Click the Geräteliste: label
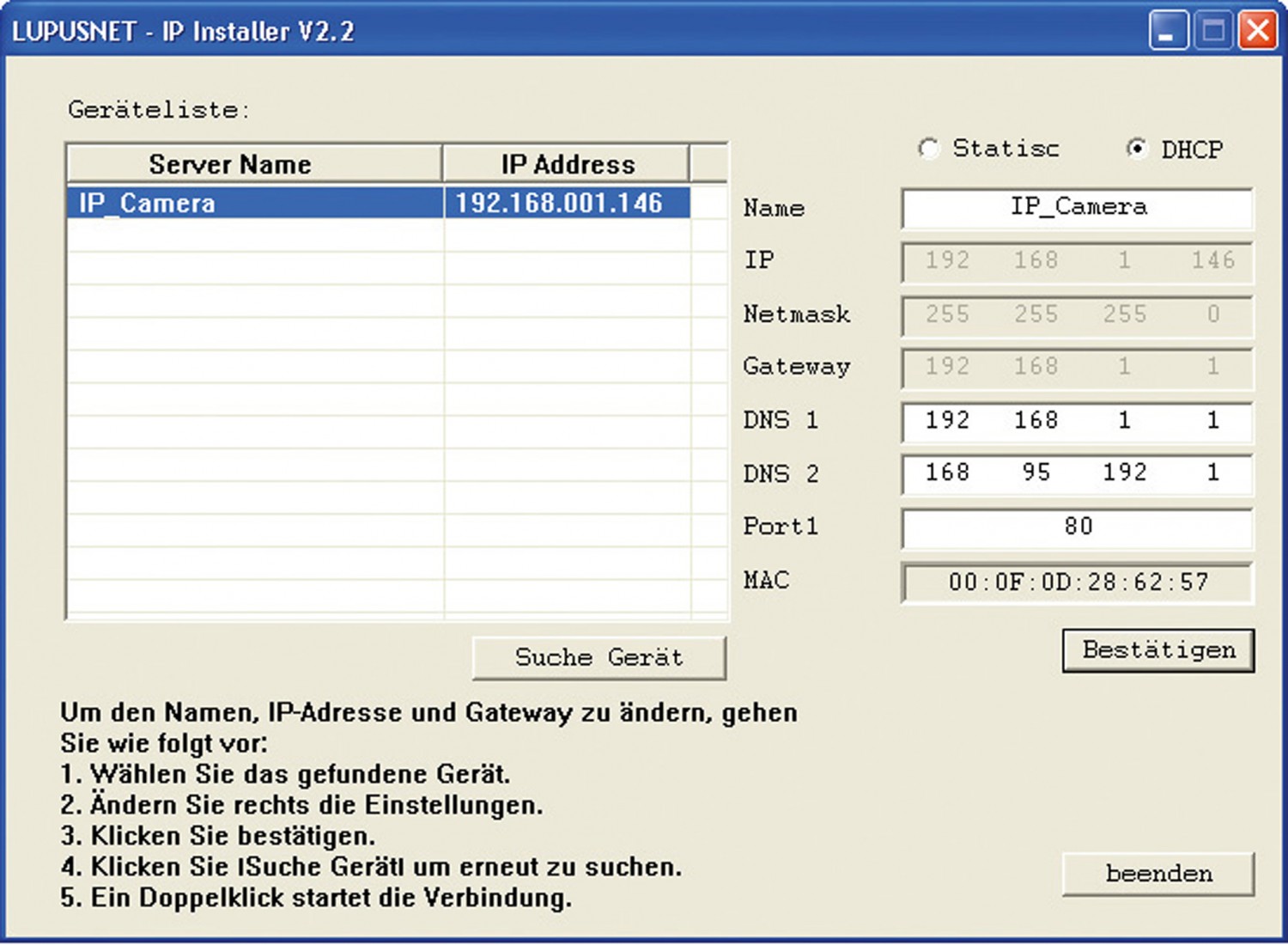Image resolution: width=1288 pixels, height=945 pixels. pyautogui.click(x=159, y=110)
